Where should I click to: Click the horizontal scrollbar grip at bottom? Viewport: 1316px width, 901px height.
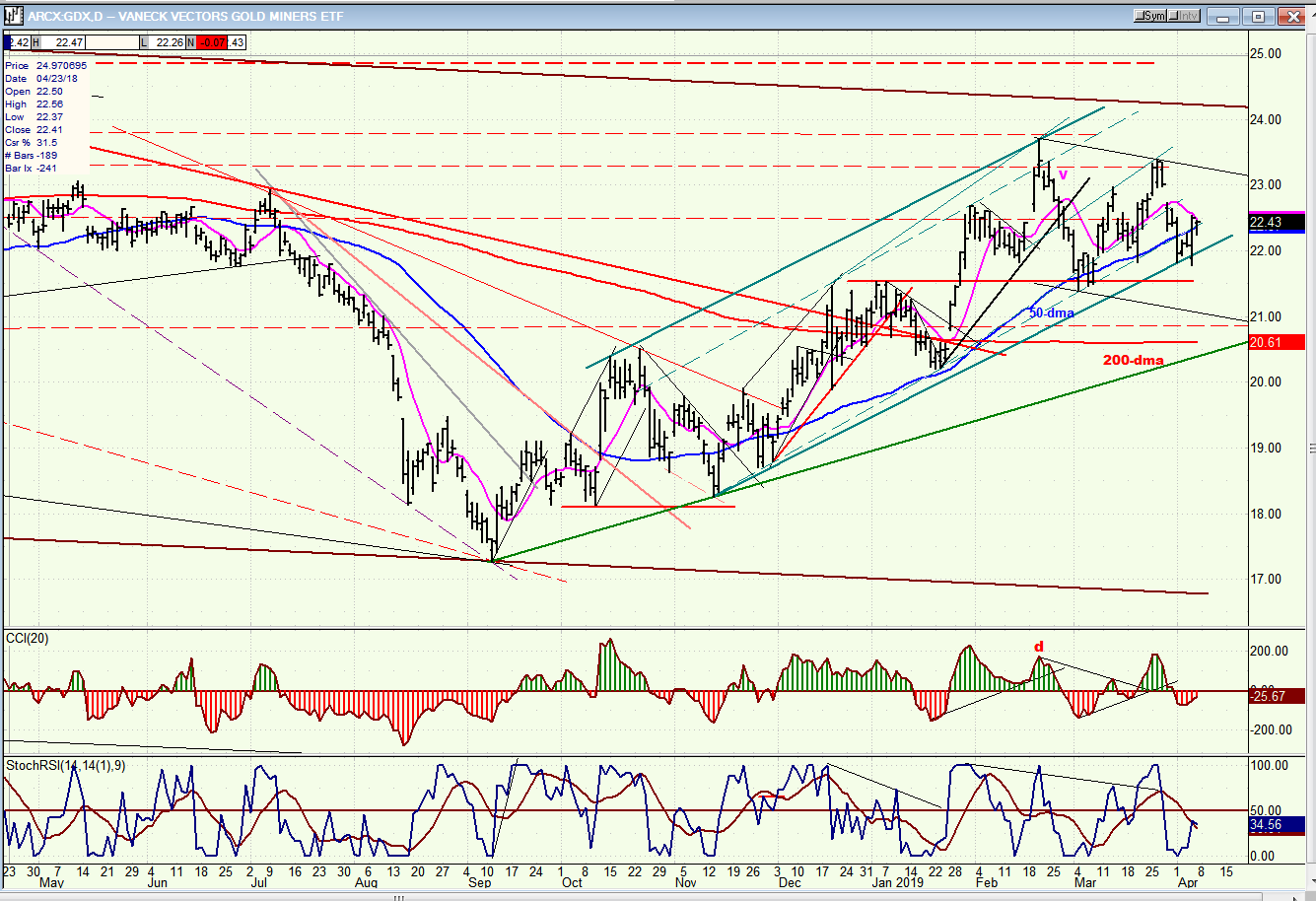401,897
